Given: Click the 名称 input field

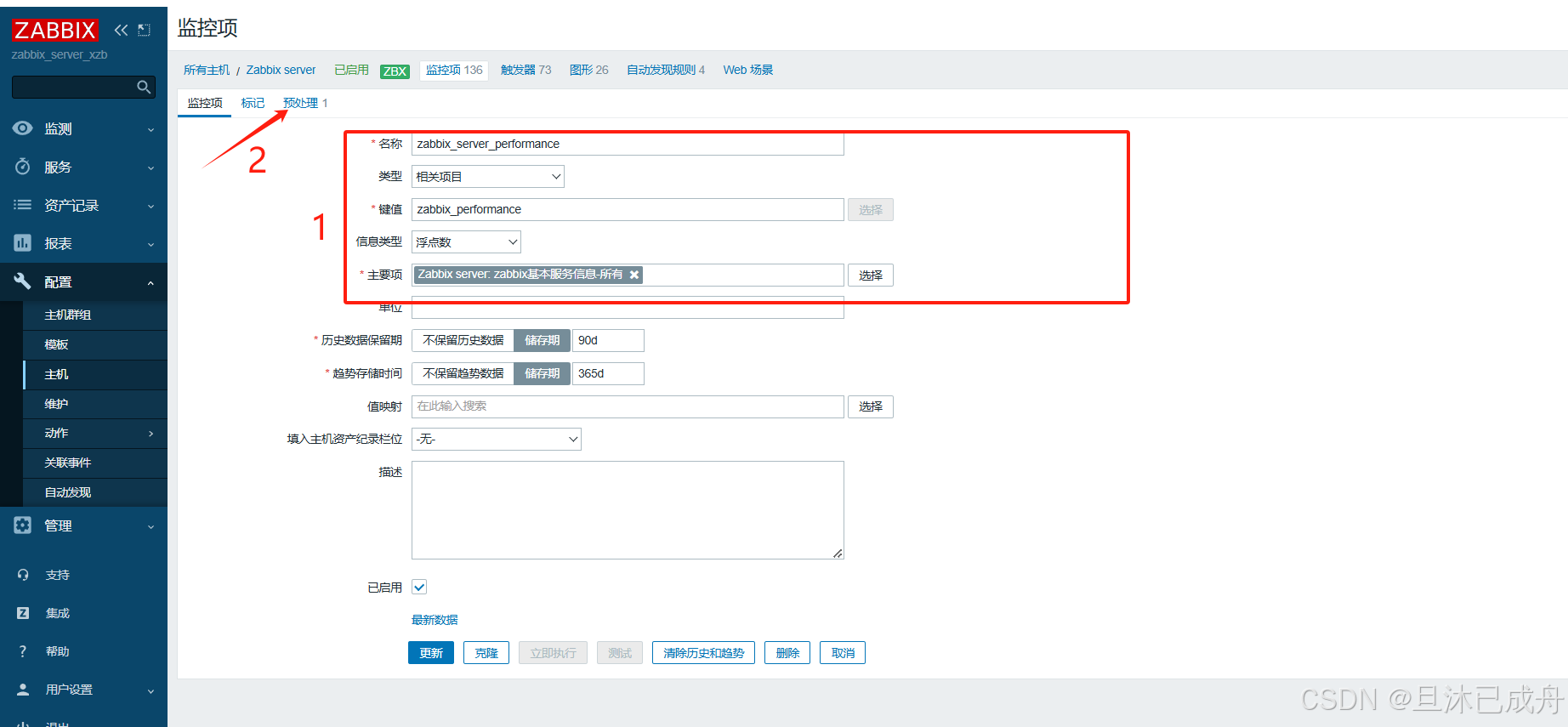Looking at the screenshot, I should coord(628,144).
